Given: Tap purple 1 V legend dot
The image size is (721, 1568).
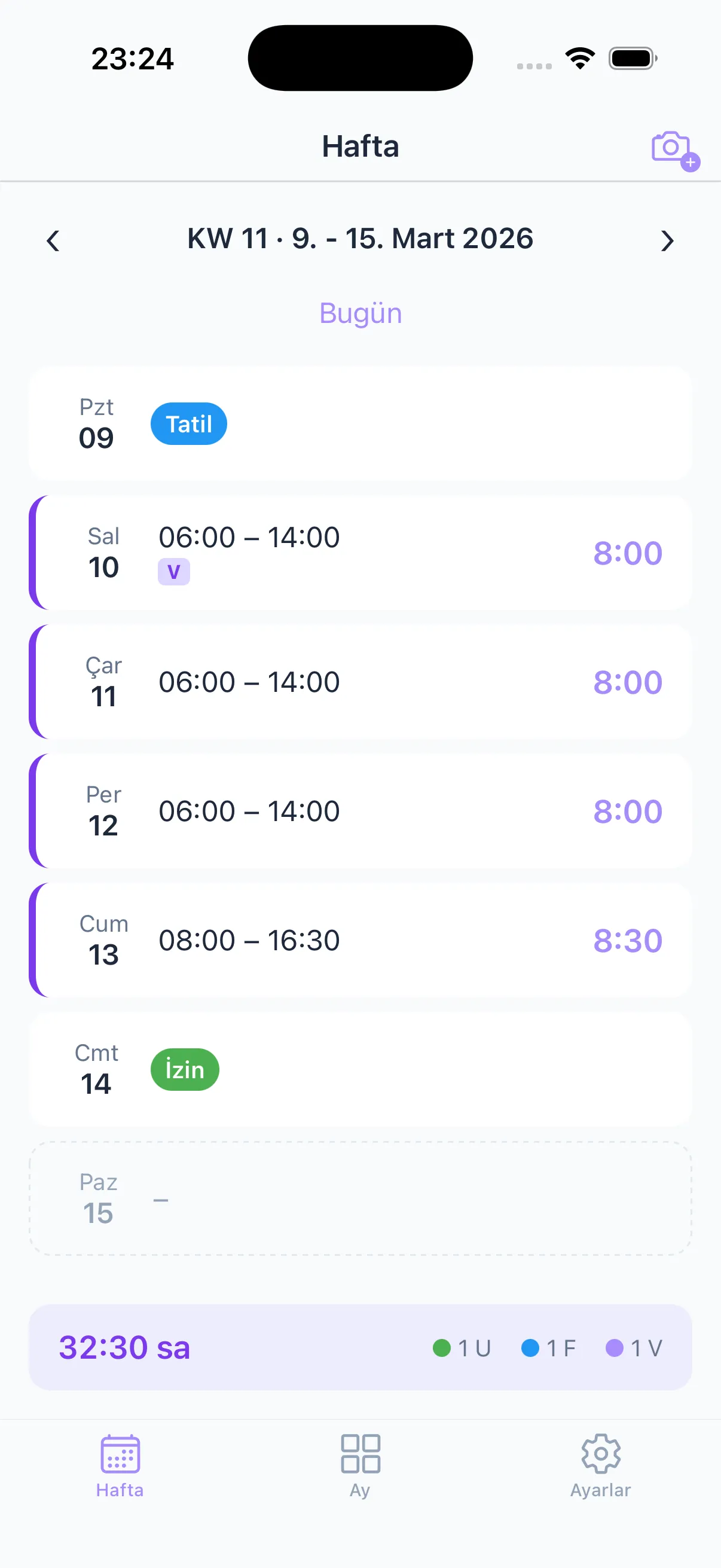Looking at the screenshot, I should (x=615, y=1348).
